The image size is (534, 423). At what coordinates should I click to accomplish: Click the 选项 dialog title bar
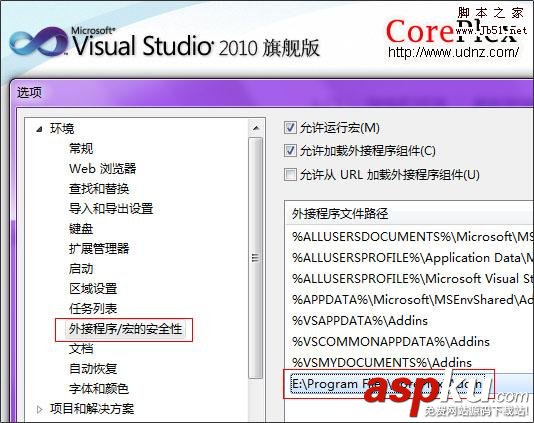pyautogui.click(x=272, y=93)
